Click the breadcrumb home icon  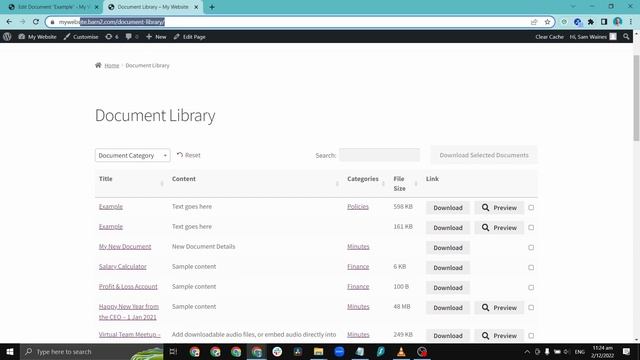pyautogui.click(x=98, y=65)
